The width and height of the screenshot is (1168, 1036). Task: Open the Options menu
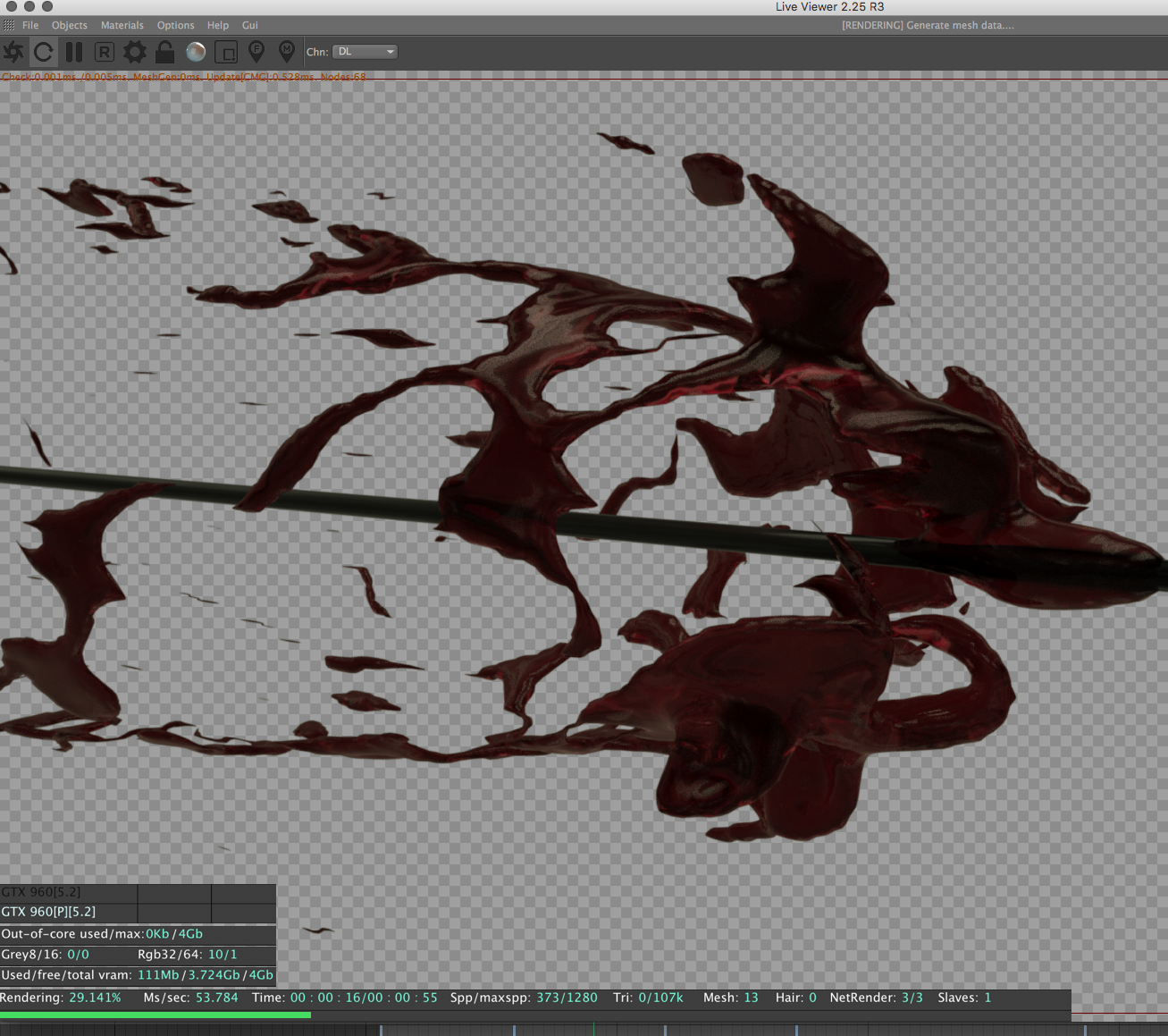click(x=176, y=25)
